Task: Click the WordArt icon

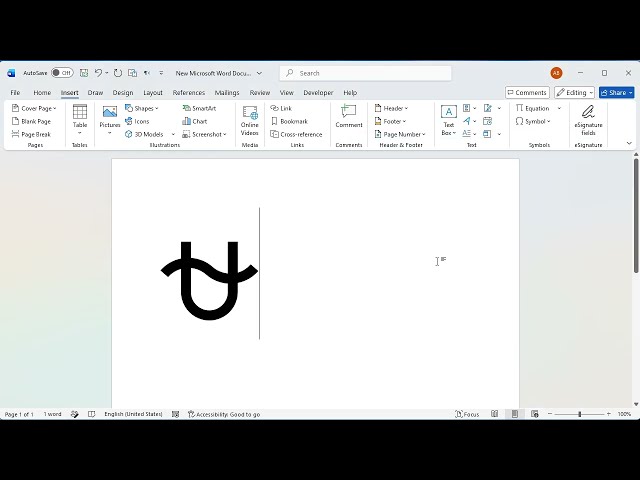Action: (467, 121)
